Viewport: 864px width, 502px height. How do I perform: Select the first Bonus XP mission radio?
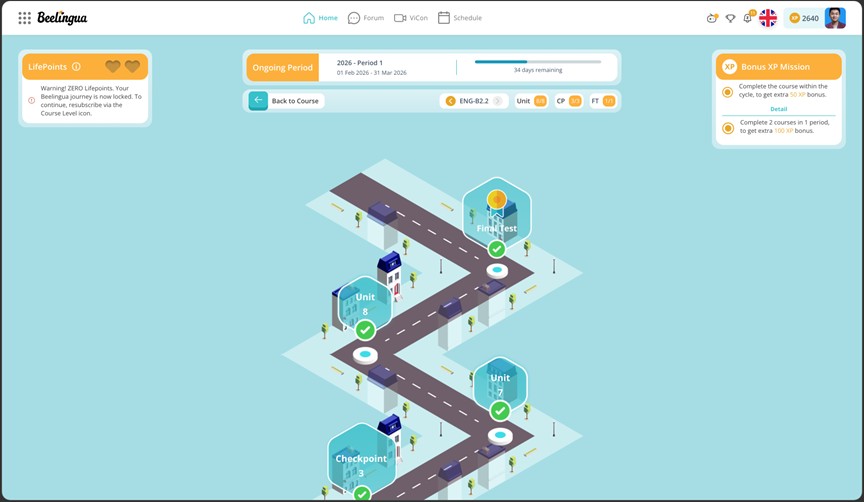(728, 92)
